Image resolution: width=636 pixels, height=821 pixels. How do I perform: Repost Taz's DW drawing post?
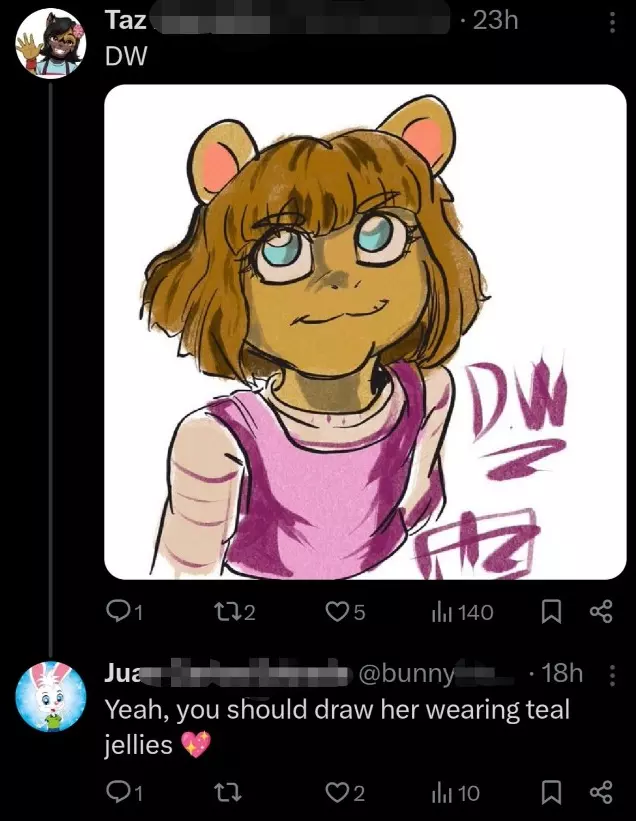coord(235,612)
